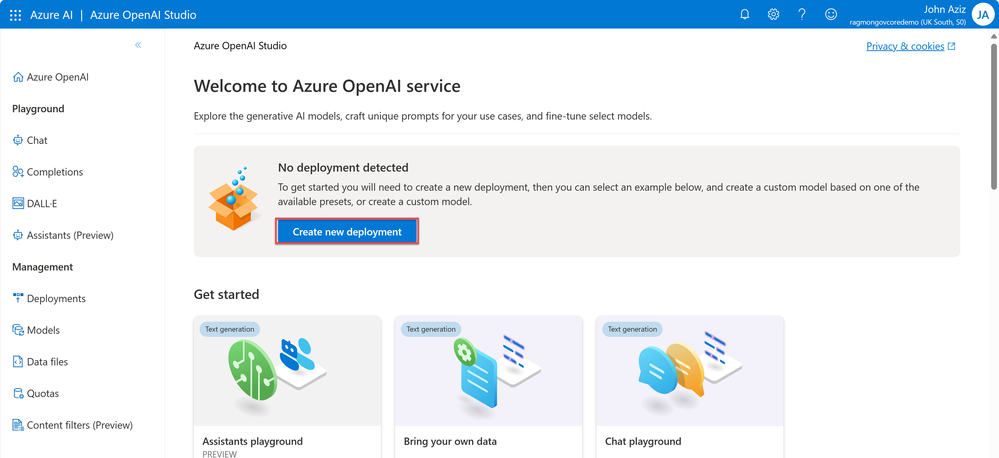Open Assistants (Preview) label in sidebar
Image resolution: width=999 pixels, height=458 pixels.
coord(70,235)
